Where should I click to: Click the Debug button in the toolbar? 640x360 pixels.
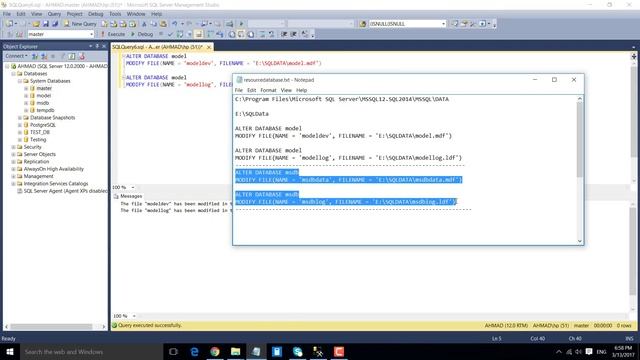pyautogui.click(x=142, y=34)
